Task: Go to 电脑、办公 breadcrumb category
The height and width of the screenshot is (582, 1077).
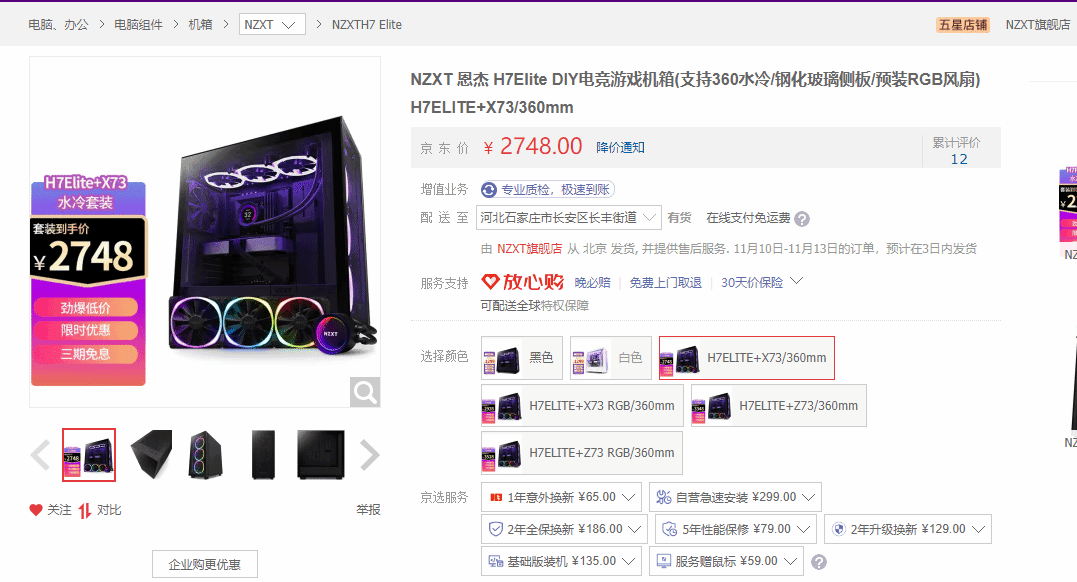Action: tap(58, 25)
